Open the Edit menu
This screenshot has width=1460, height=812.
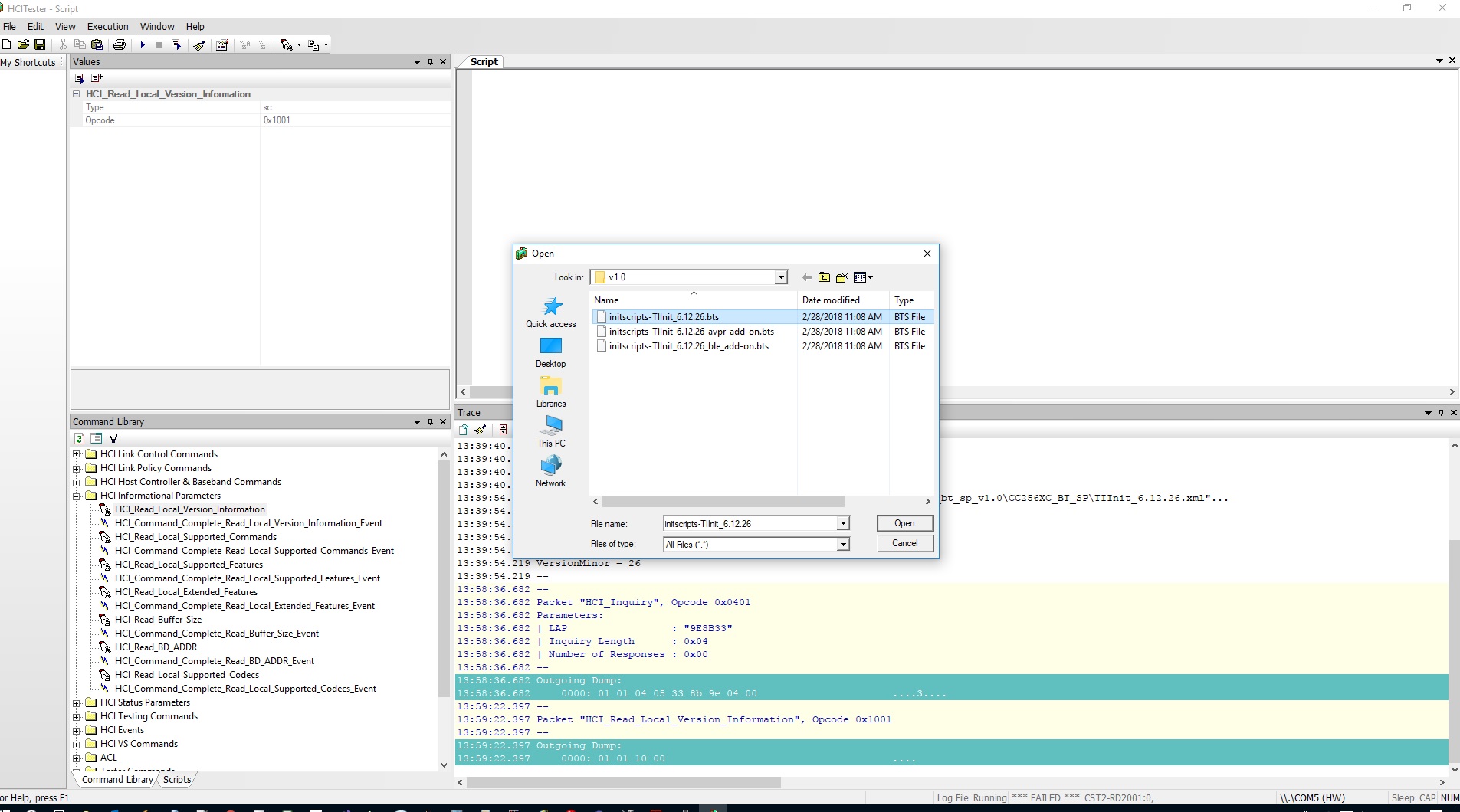pyautogui.click(x=35, y=26)
